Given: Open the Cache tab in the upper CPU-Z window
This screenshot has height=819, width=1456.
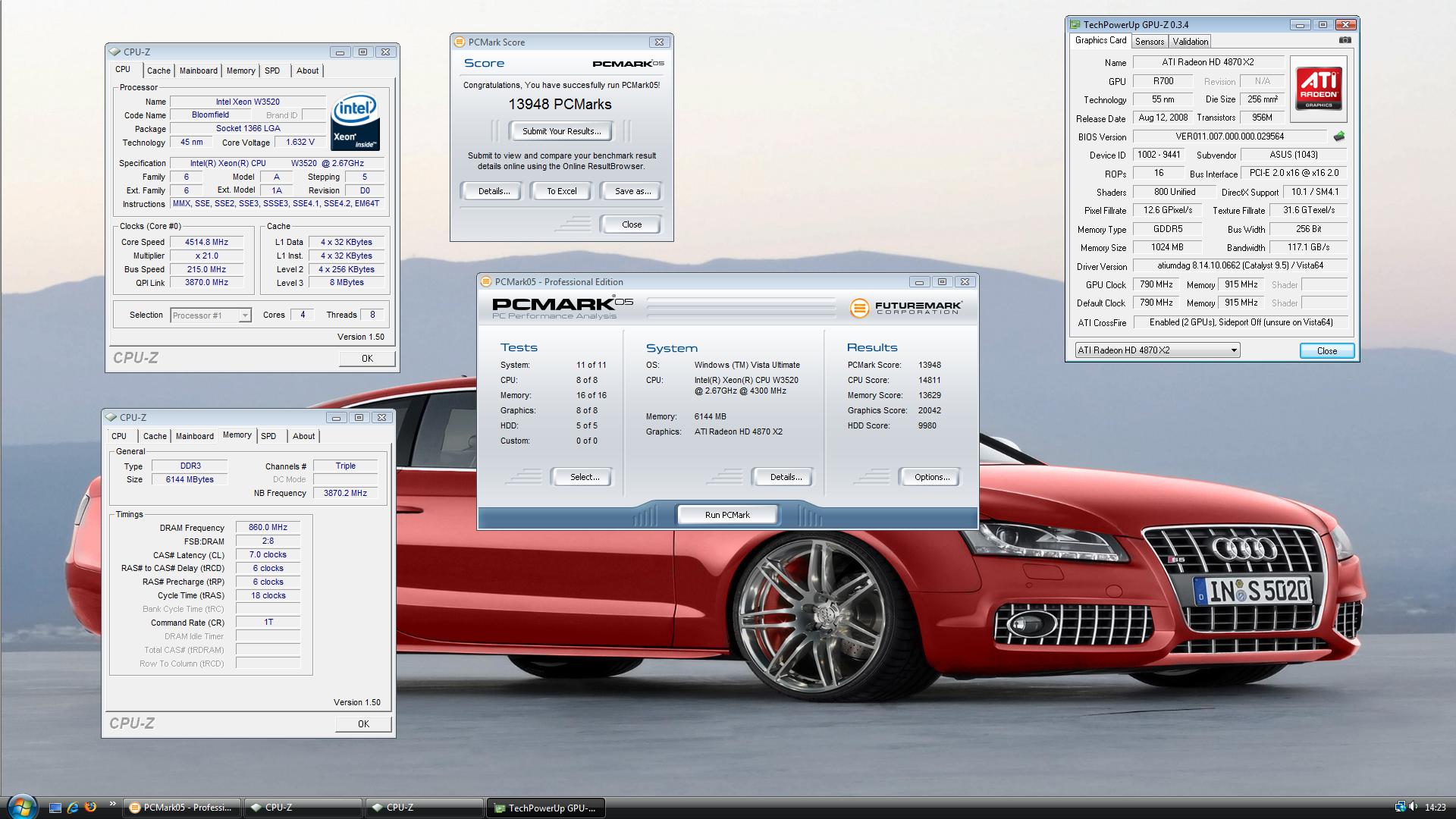Looking at the screenshot, I should [158, 71].
